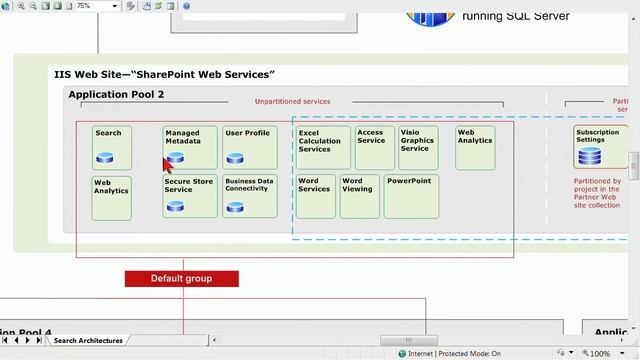Screen dimensions: 640x360
Task: Select the Managed Metadata service box
Action: (x=190, y=148)
